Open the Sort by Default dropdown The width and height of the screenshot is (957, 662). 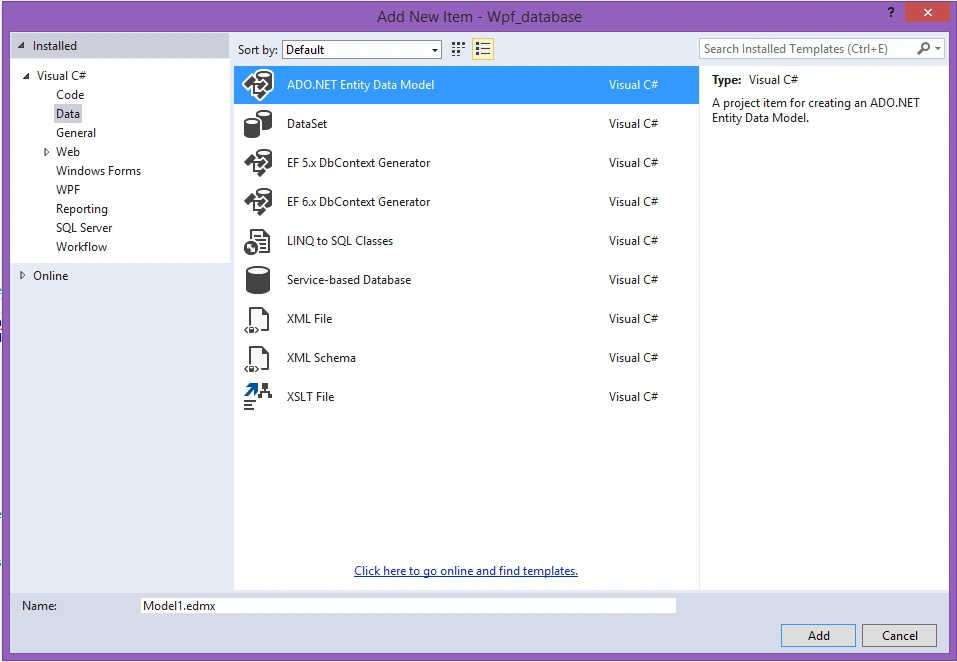[362, 49]
